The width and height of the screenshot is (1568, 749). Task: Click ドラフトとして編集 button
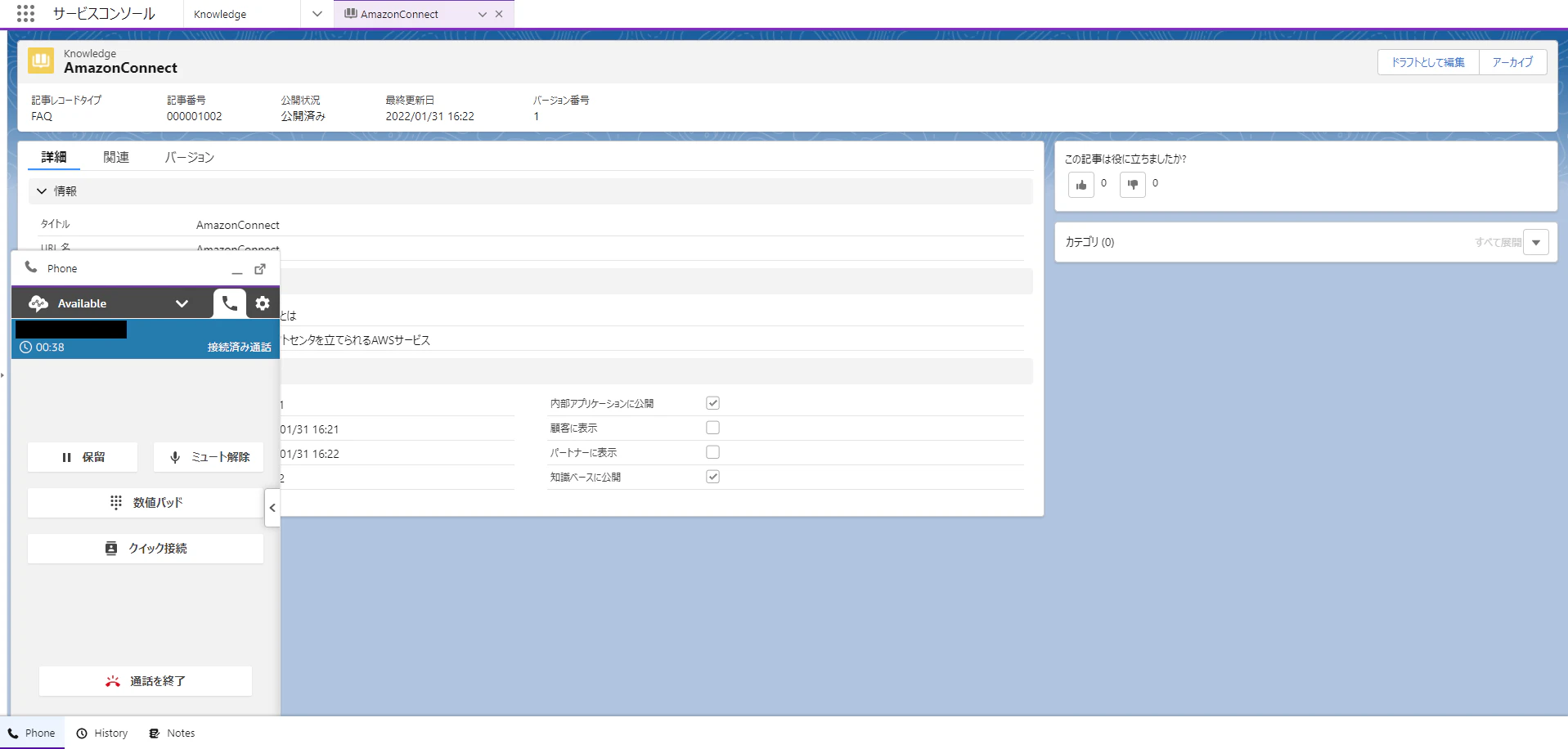coord(1428,62)
